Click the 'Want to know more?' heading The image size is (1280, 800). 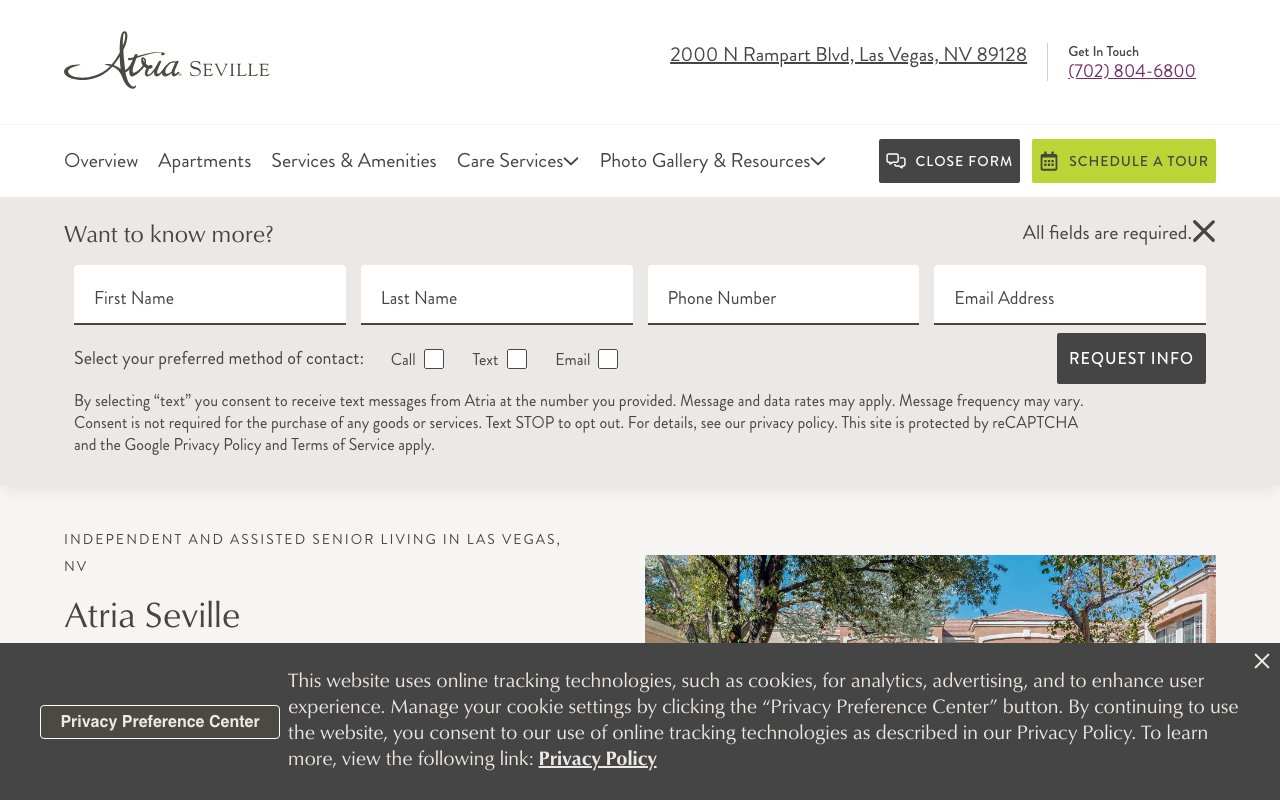(169, 234)
